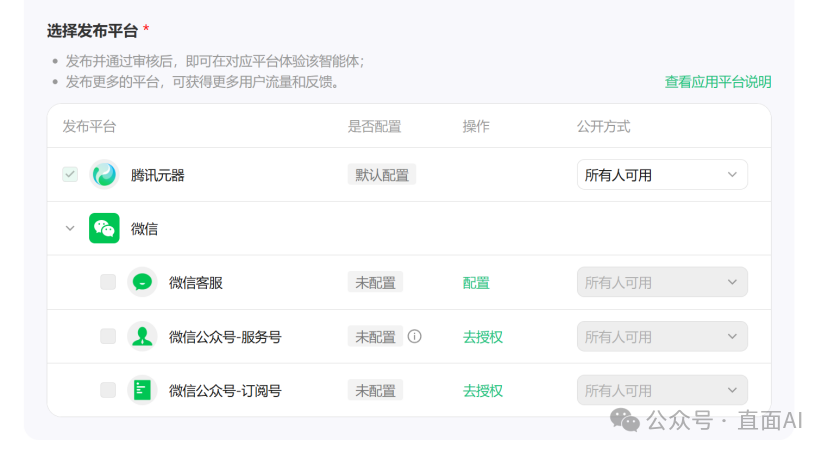This screenshot has width=828, height=453.
Task: Click the 微信公众号-服务号 person icon
Action: pos(142,337)
